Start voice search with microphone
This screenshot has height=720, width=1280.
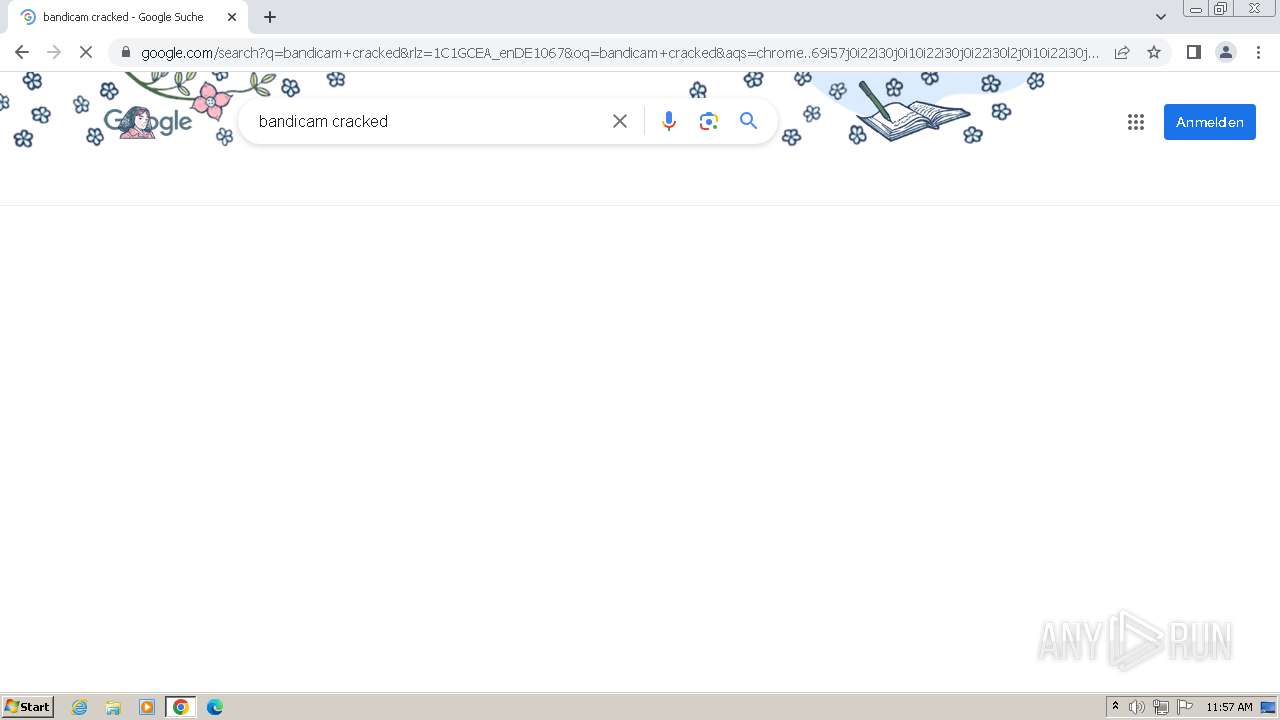click(669, 121)
